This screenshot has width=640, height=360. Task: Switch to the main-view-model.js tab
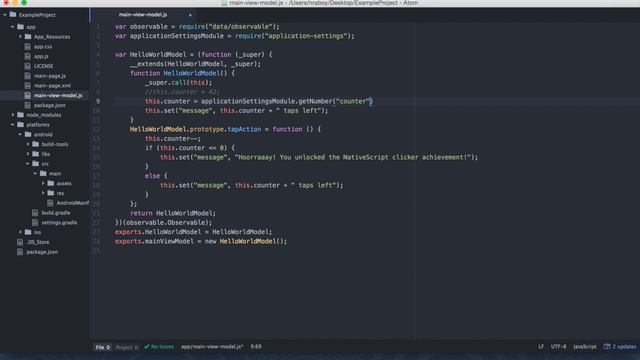tap(143, 15)
